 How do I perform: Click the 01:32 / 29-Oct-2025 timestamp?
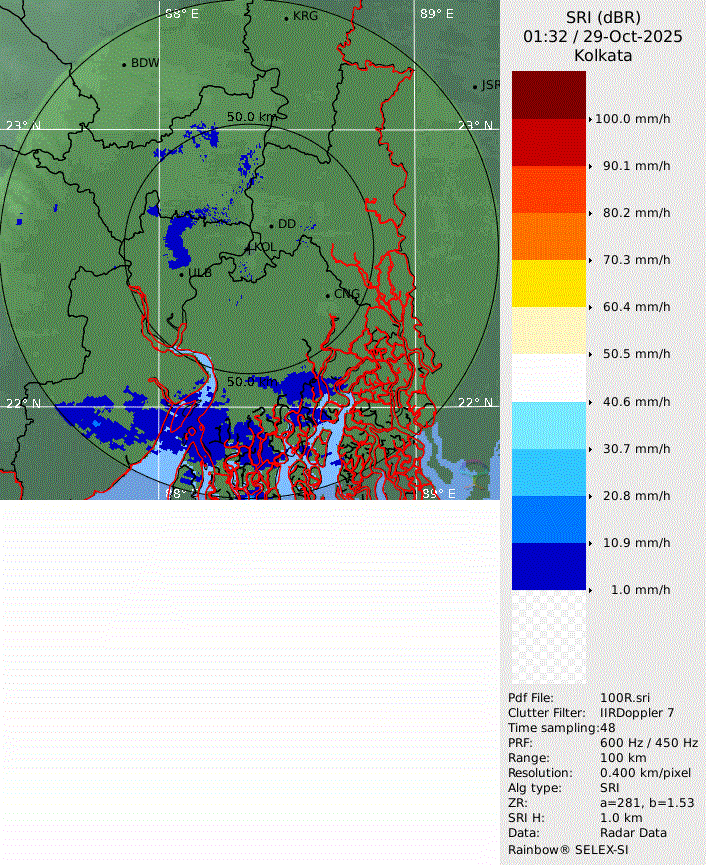[x=602, y=37]
